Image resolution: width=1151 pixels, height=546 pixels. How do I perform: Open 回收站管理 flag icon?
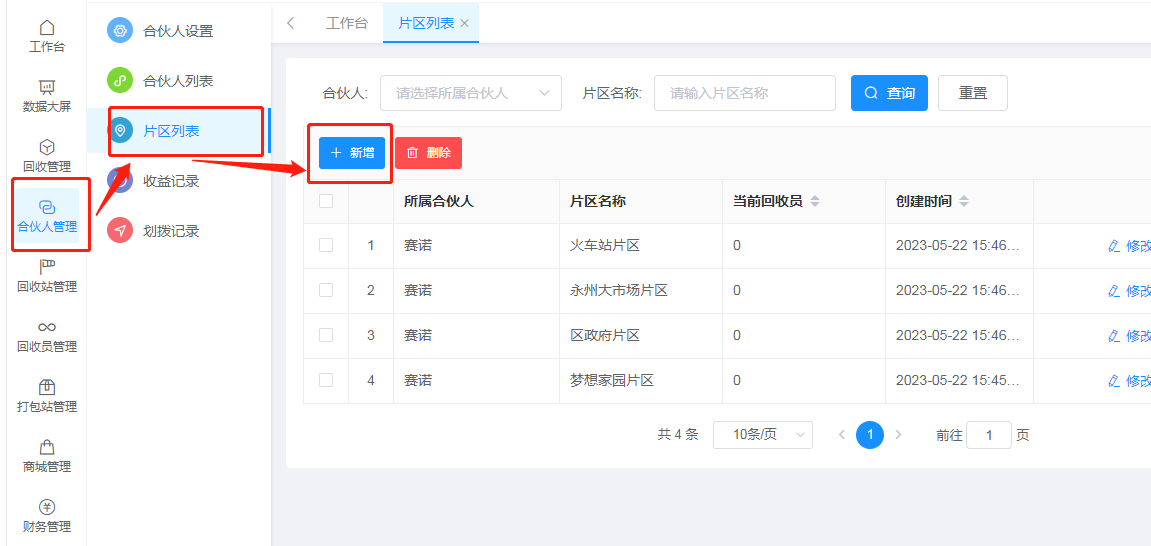(x=47, y=267)
